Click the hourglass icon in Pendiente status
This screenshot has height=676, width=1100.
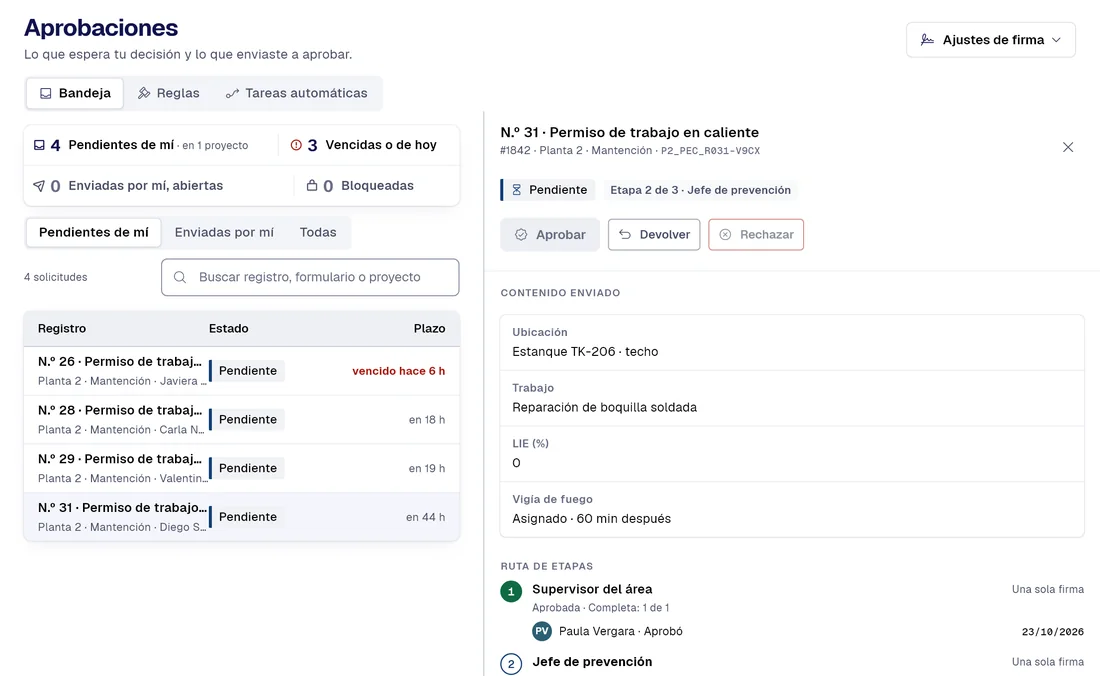[516, 190]
